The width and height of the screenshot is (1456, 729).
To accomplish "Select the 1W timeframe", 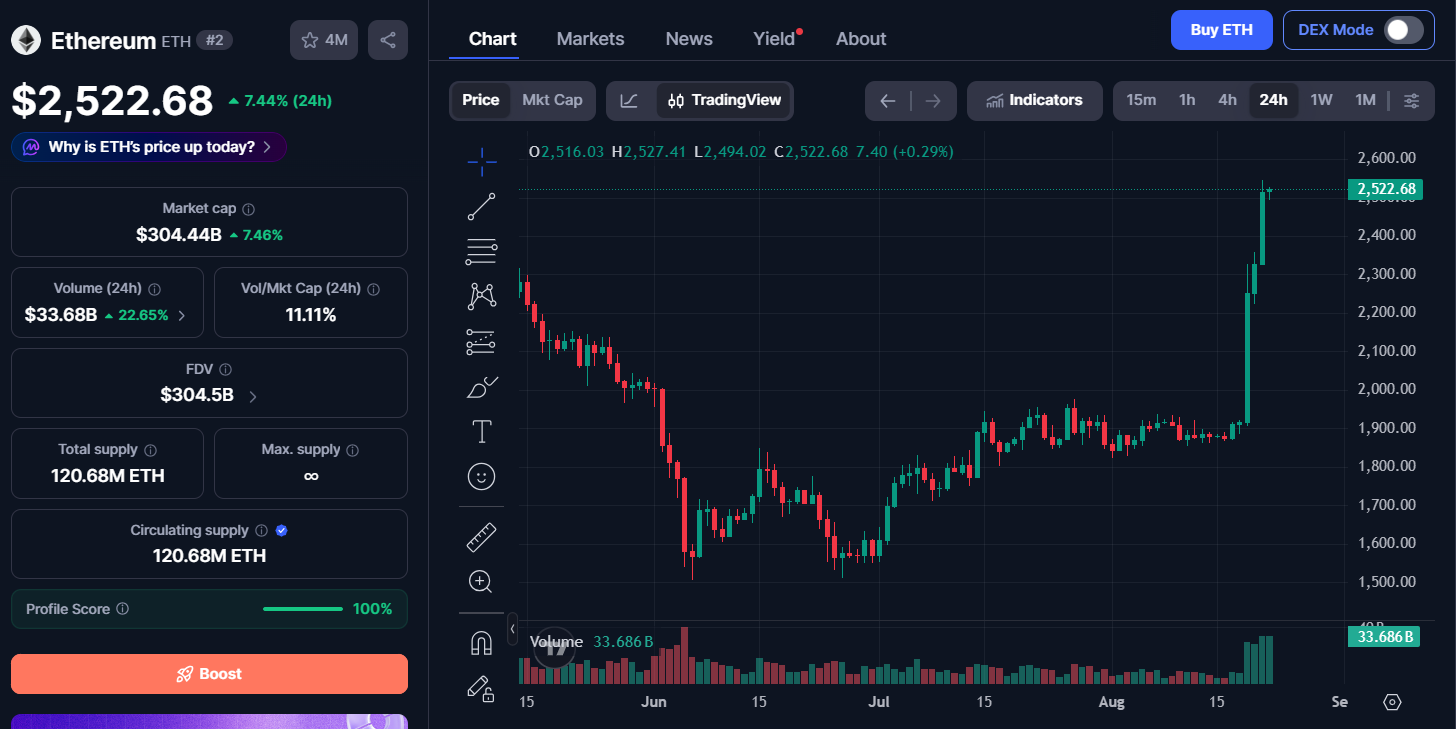I will tap(1321, 100).
